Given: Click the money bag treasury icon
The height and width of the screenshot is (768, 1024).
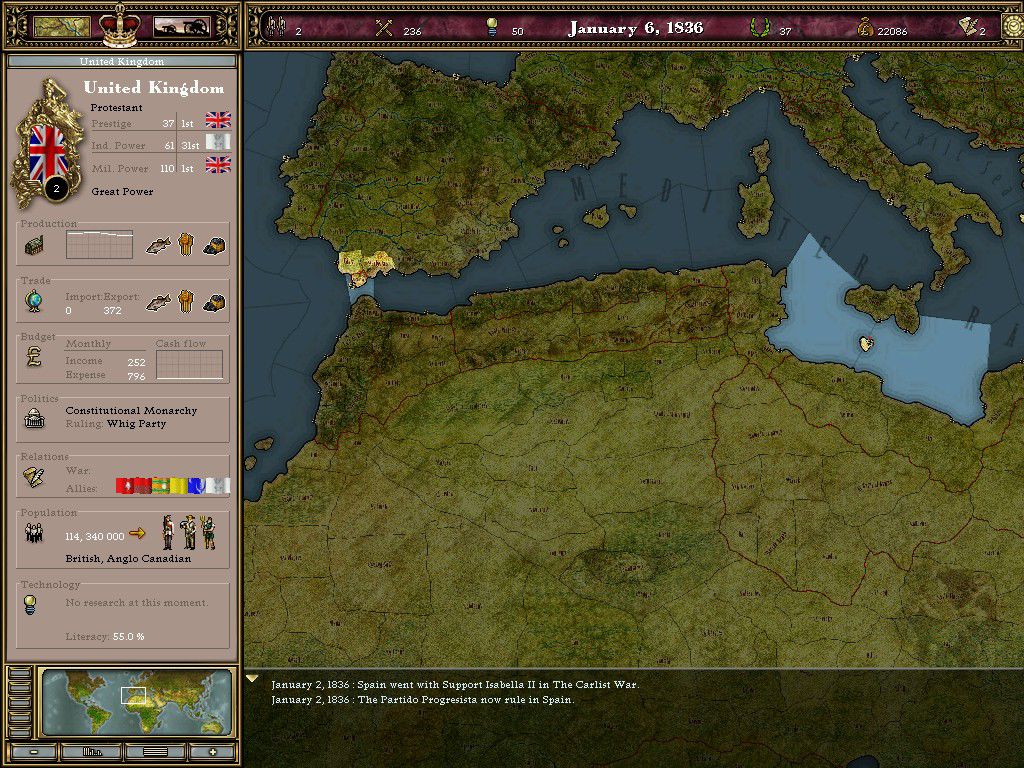Looking at the screenshot, I should point(865,28).
